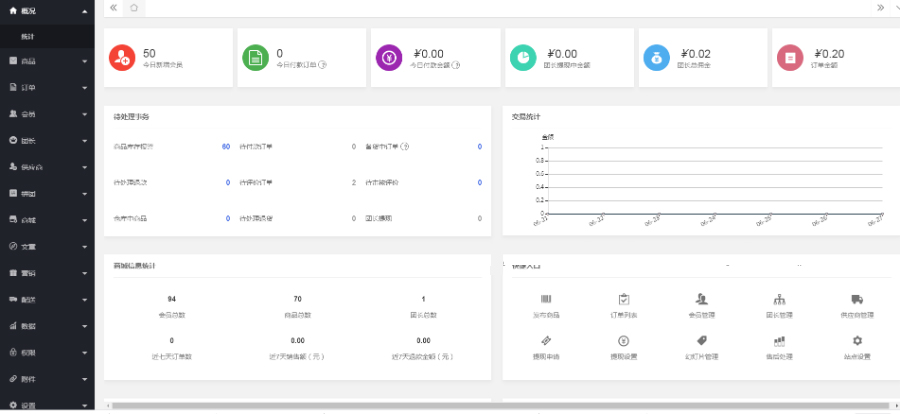The height and width of the screenshot is (414, 900).
Task: Expand the 数据 data sidebar menu
Action: coord(47,326)
